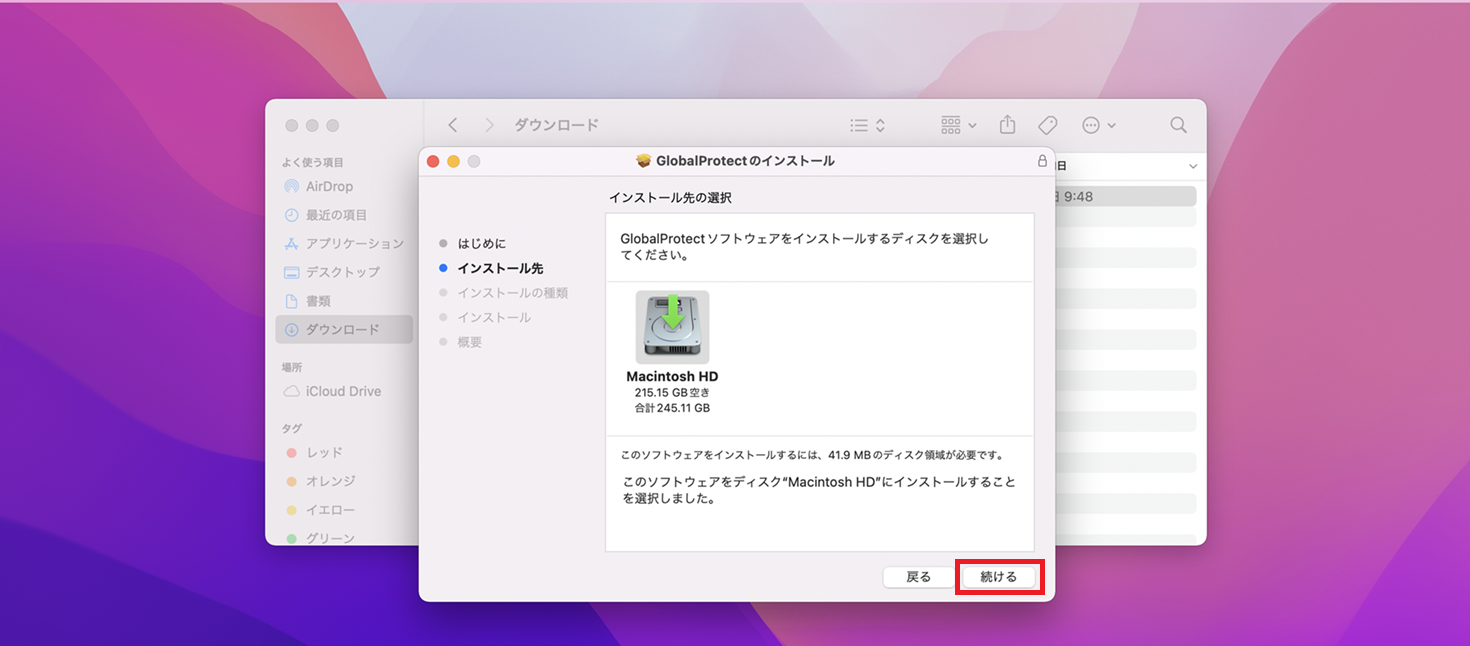Open the Finder action (ellipsis) menu
Viewport: 1470px width, 646px height.
coord(1099,125)
